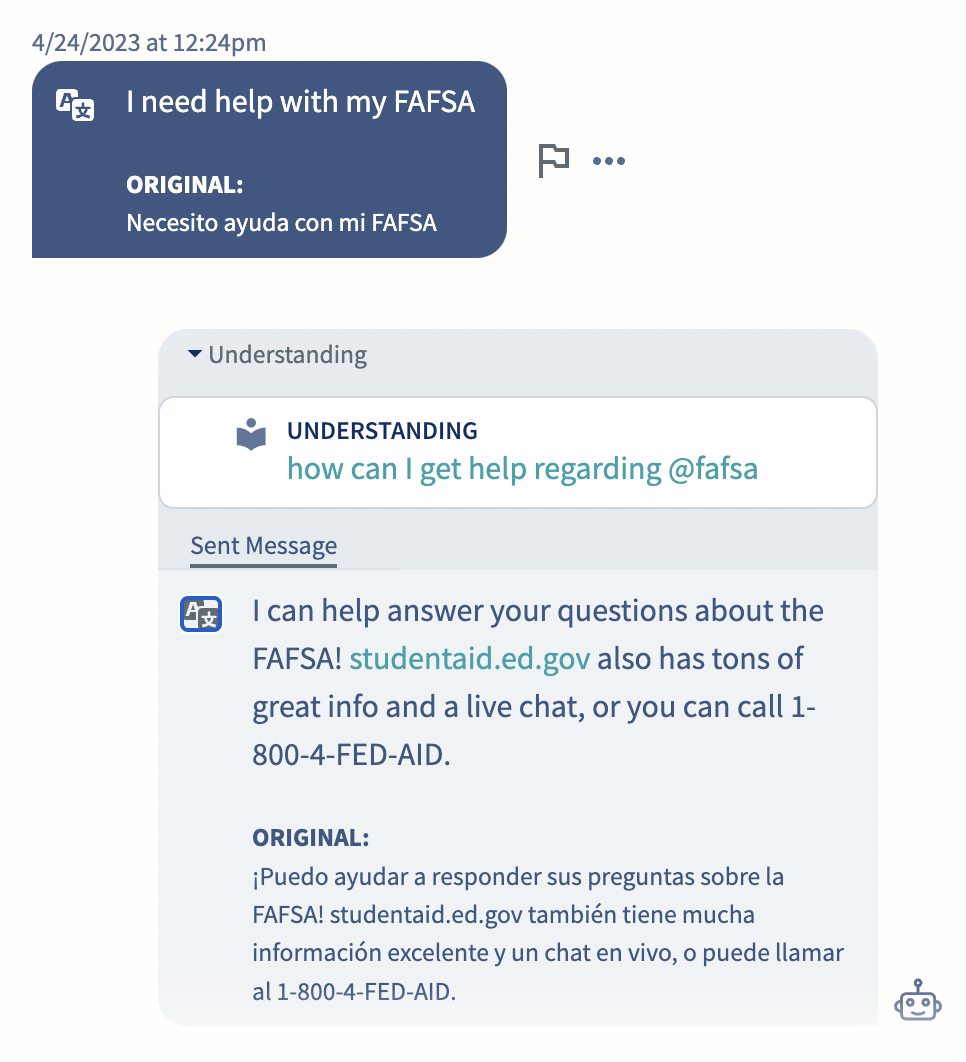Viewport: 966px width, 1062px height.
Task: Click the UNDERSTANDING card heading
Action: coord(382,431)
